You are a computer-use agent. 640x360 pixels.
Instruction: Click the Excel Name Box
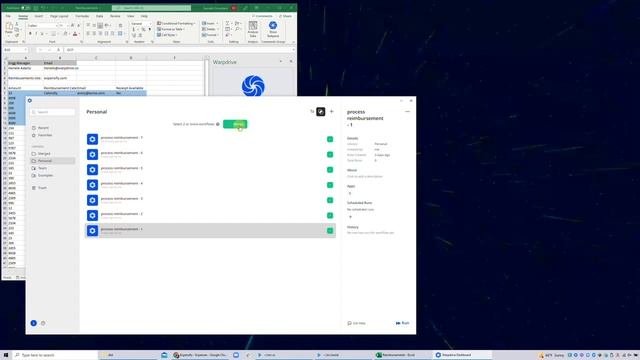[15, 50]
